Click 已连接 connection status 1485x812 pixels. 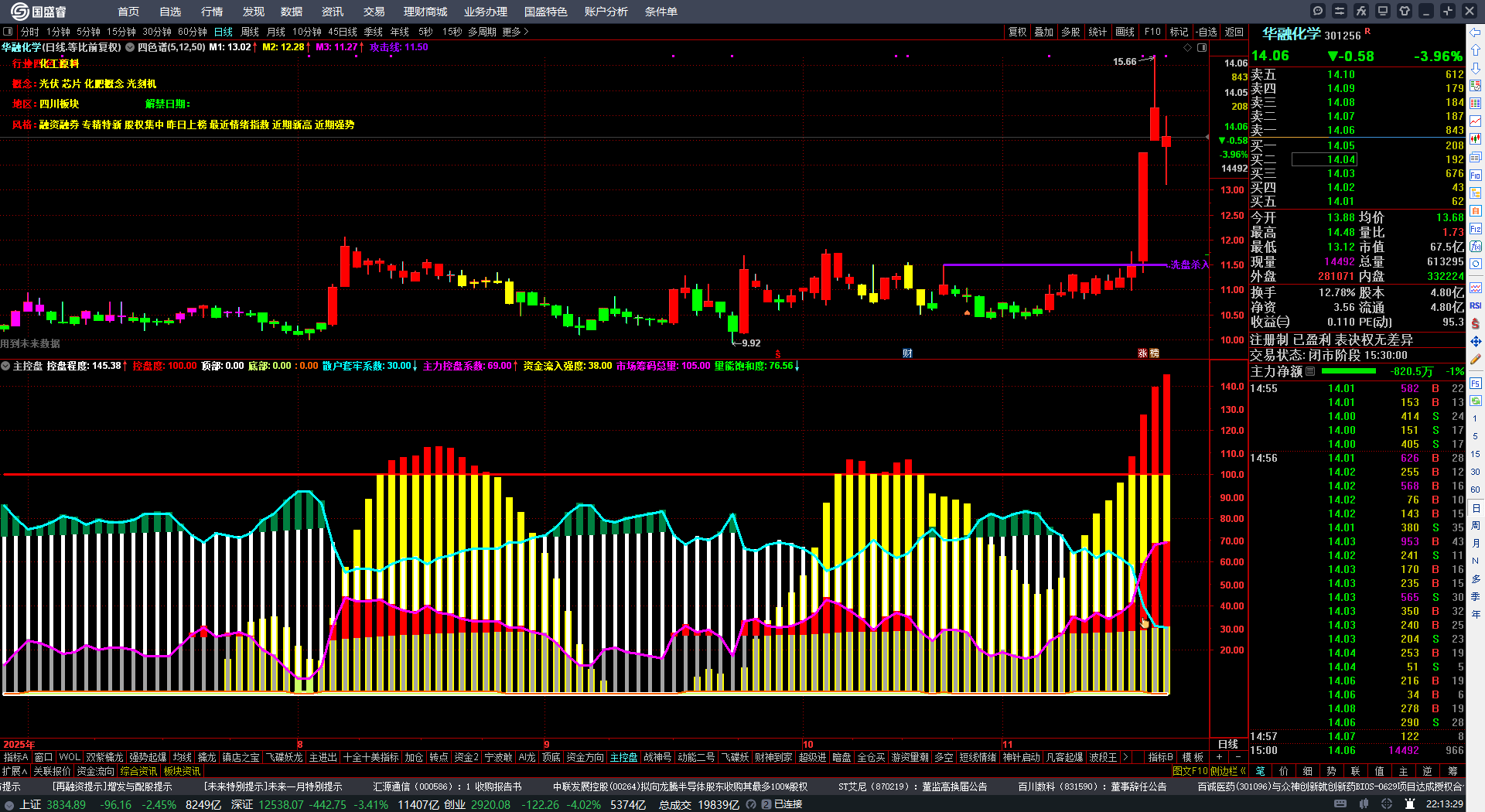pyautogui.click(x=788, y=804)
